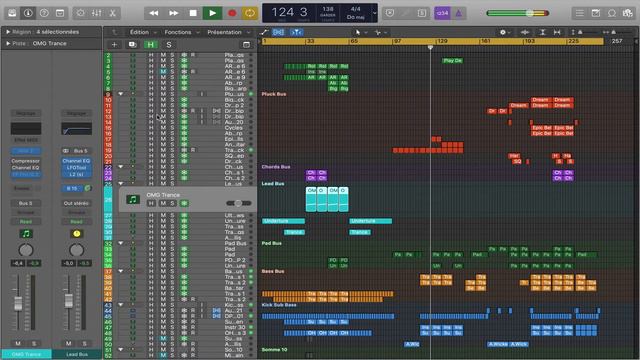
Task: Toggle the automation display icon
Action: (x=264, y=32)
